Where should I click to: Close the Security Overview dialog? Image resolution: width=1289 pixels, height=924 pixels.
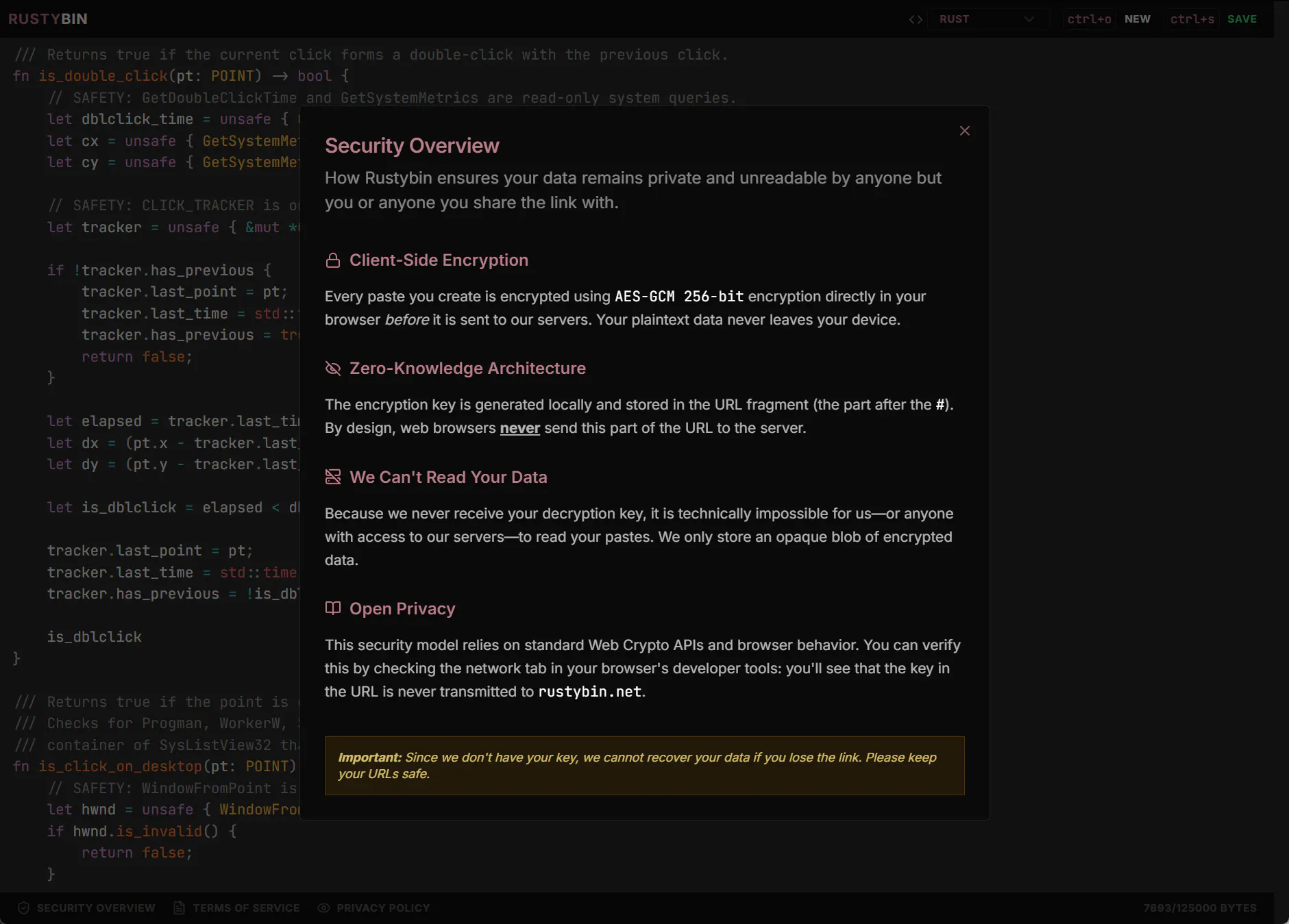point(964,131)
